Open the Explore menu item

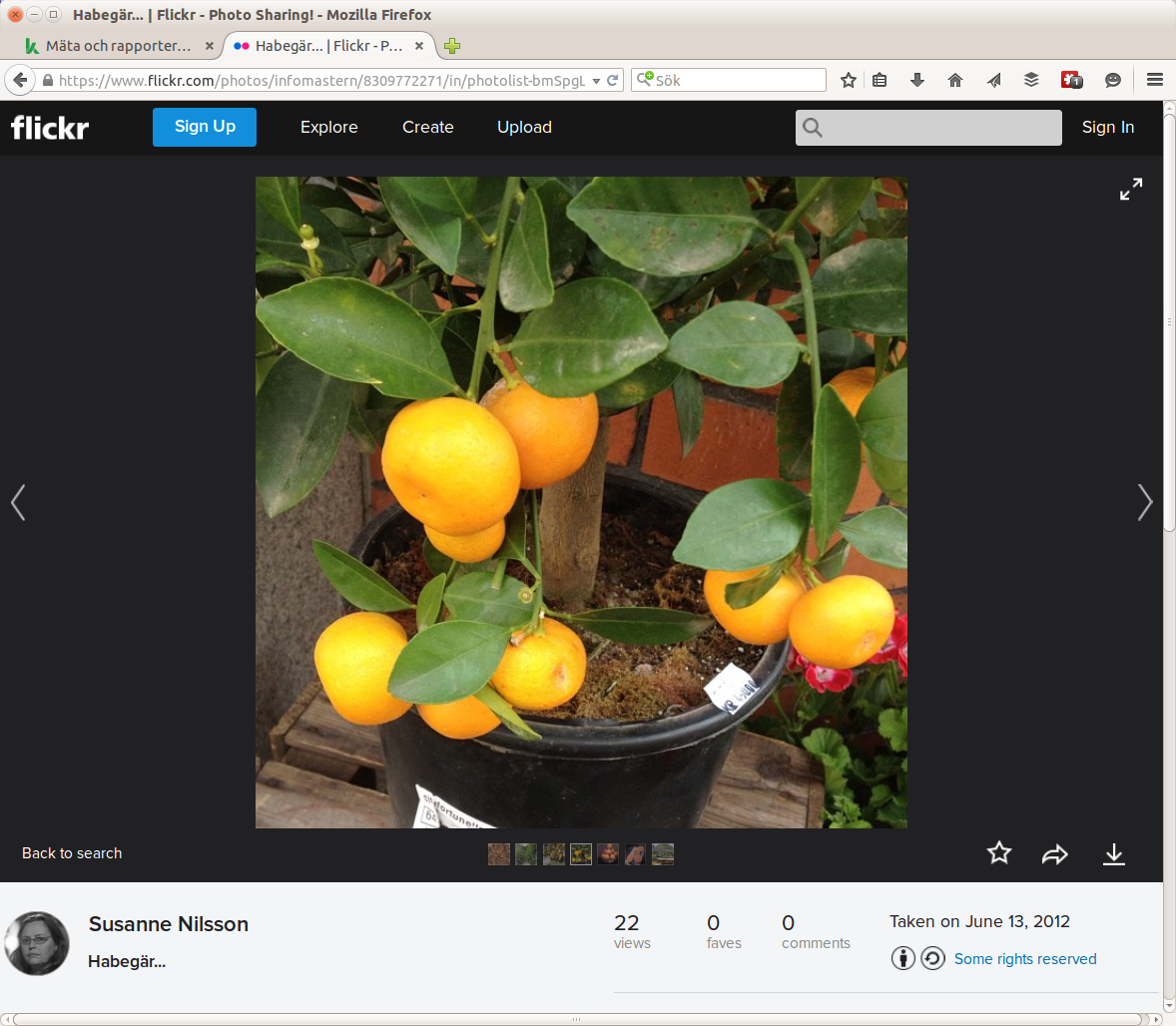328,127
